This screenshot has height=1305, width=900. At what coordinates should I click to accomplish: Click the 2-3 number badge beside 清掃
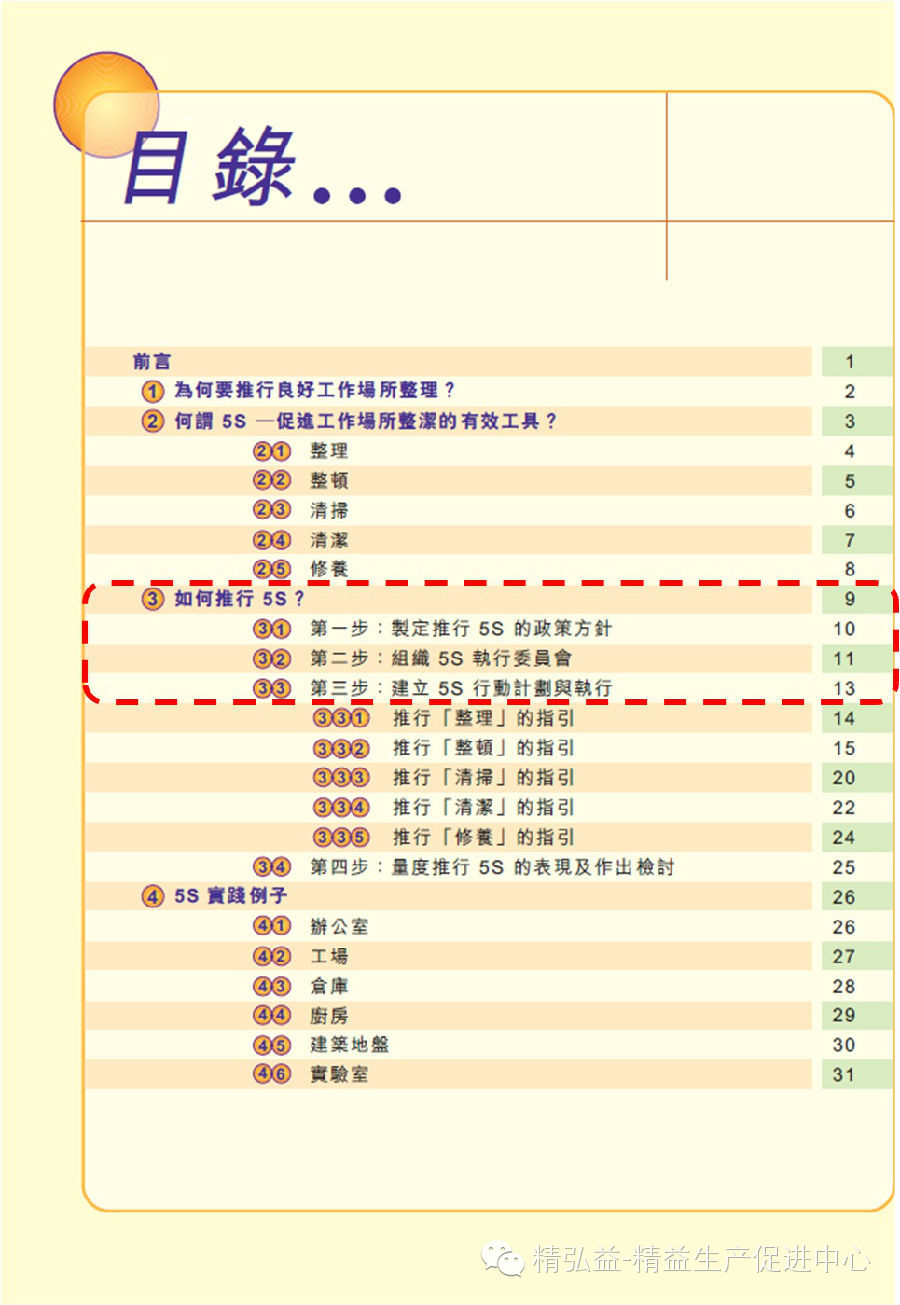(x=272, y=511)
